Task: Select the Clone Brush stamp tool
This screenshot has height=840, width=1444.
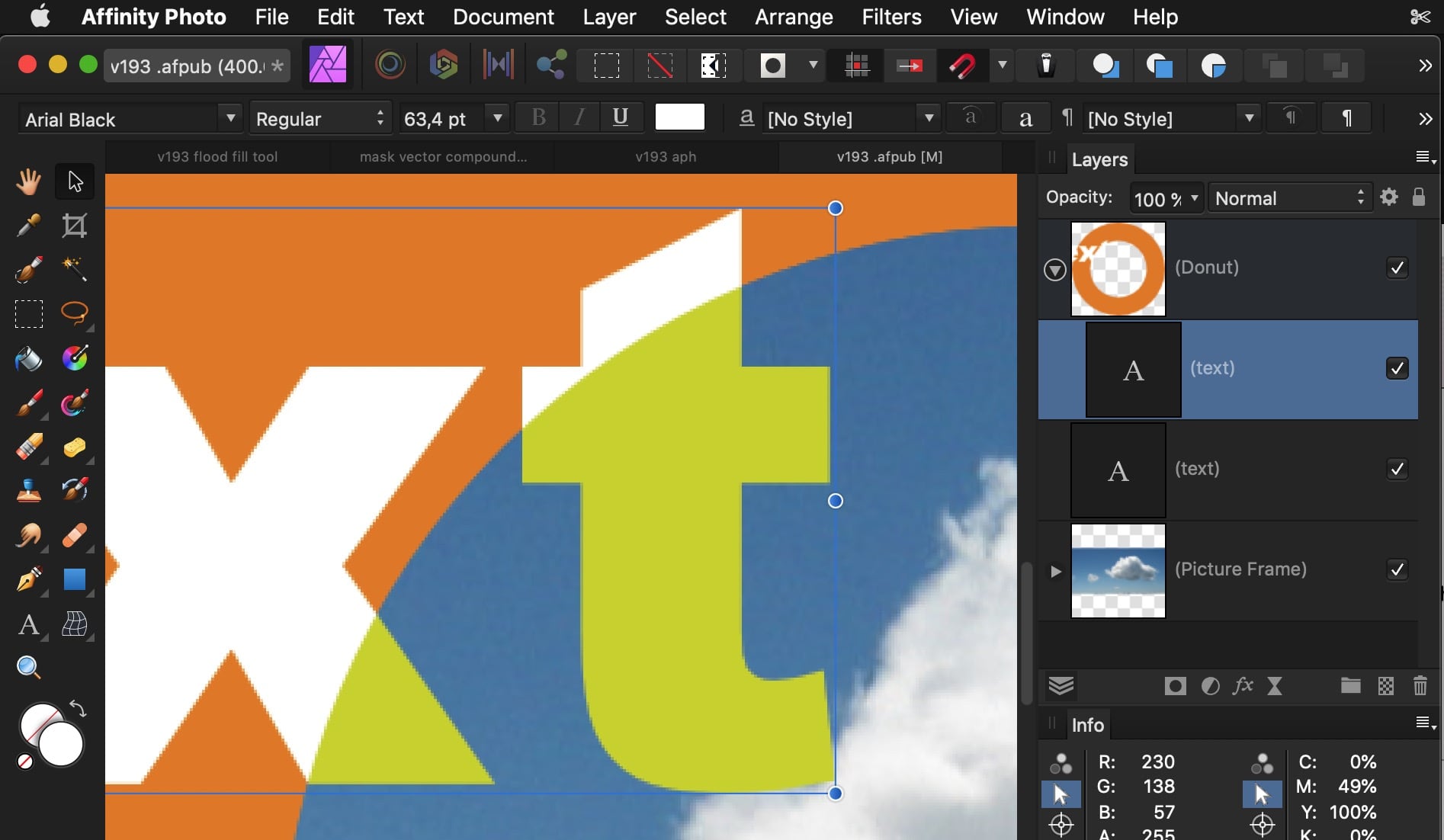Action: pos(29,491)
